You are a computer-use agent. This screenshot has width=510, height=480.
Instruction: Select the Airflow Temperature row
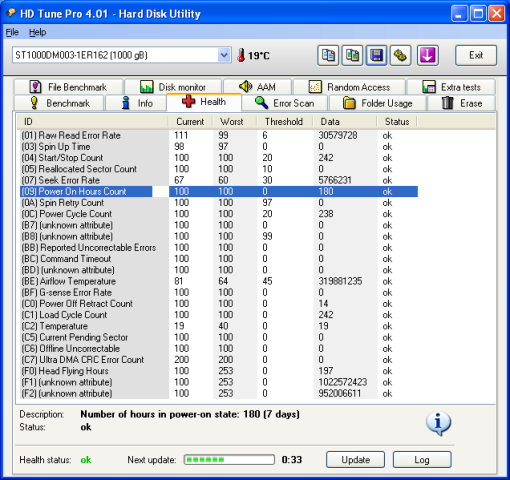click(219, 281)
